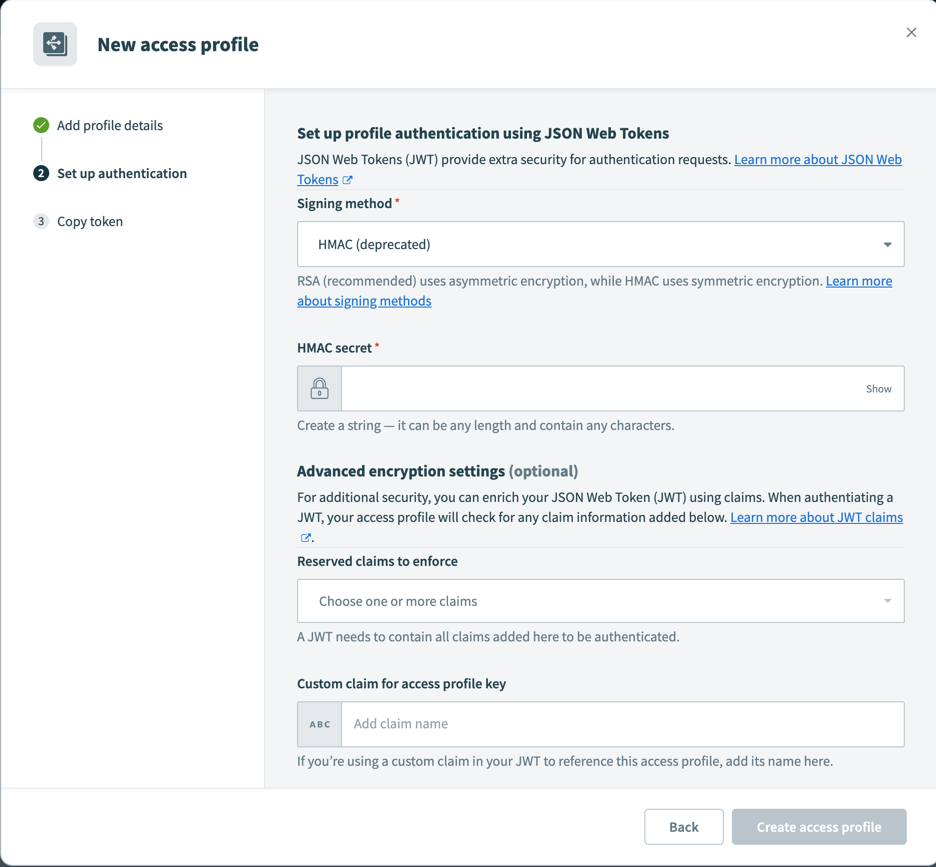This screenshot has width=936, height=867.
Task: Click the lock icon beside HMAC secret
Action: [320, 388]
